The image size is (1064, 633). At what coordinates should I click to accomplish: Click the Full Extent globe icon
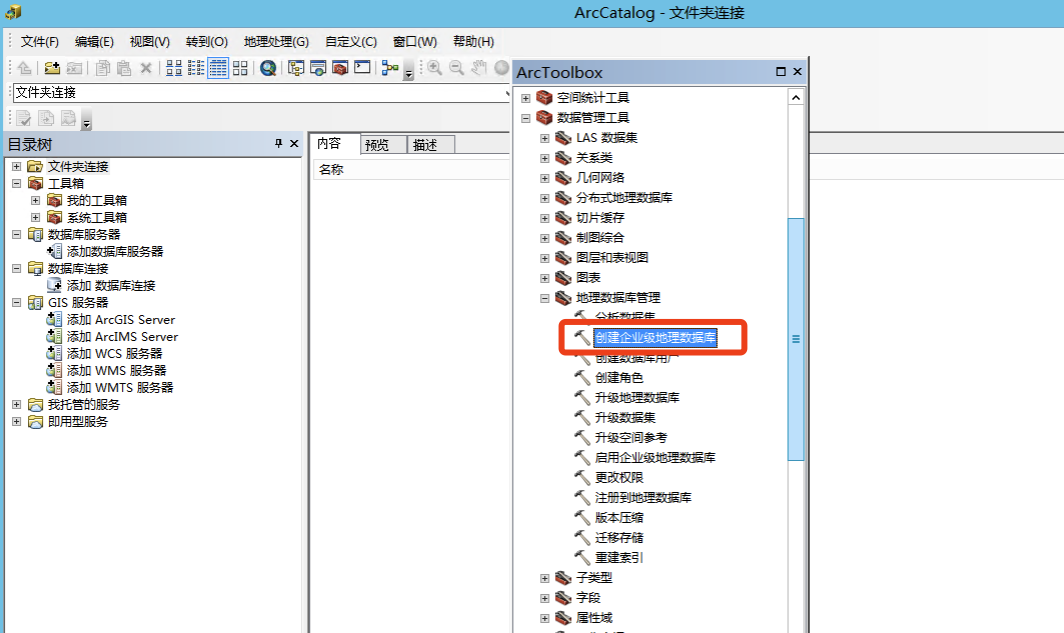pos(501,68)
